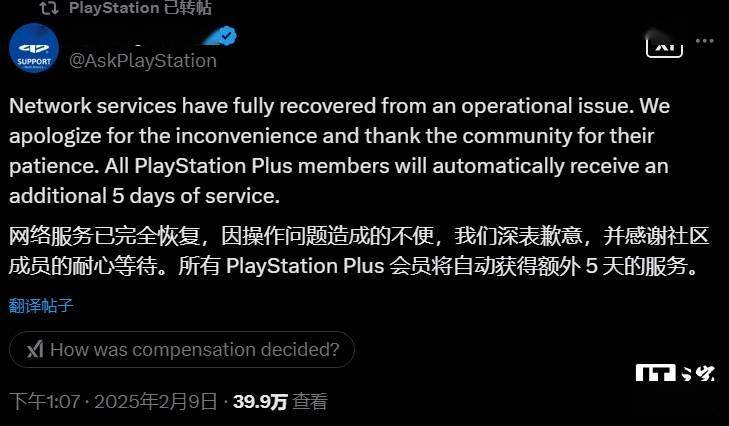The image size is (729, 426).
Task: Click the 查看 views label
Action: [x=310, y=401]
